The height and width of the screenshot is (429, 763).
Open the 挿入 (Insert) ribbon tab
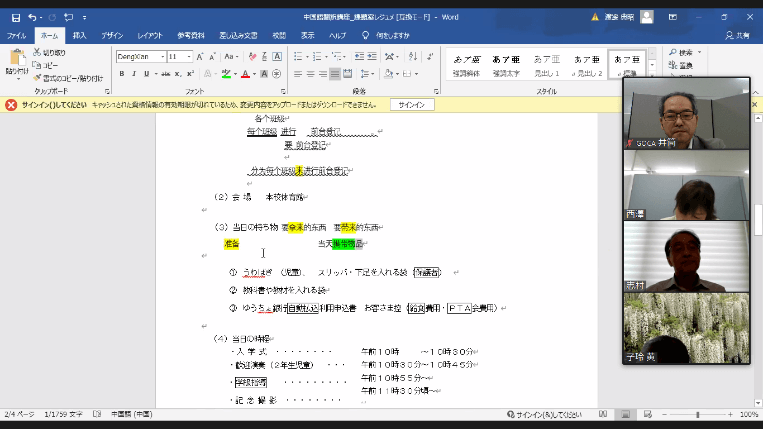pyautogui.click(x=79, y=35)
